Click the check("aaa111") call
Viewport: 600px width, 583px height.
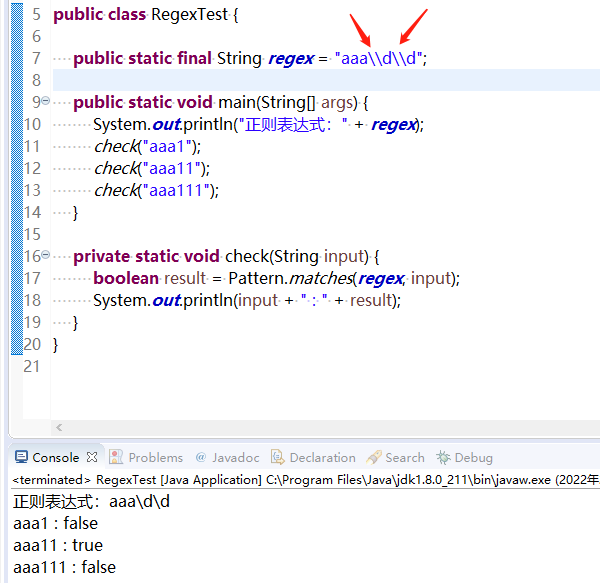pyautogui.click(x=156, y=190)
